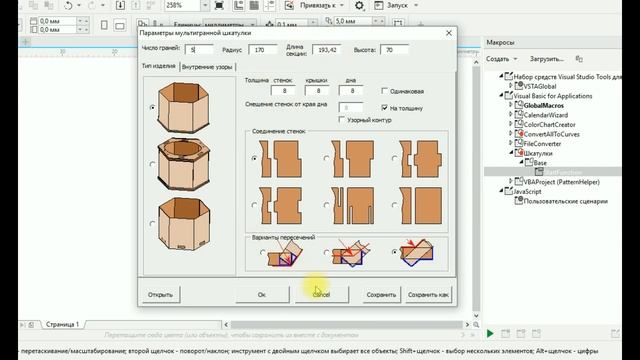Open the zoom level dropdown arrow
Viewport: 640px width, 360px height.
coord(205,5)
